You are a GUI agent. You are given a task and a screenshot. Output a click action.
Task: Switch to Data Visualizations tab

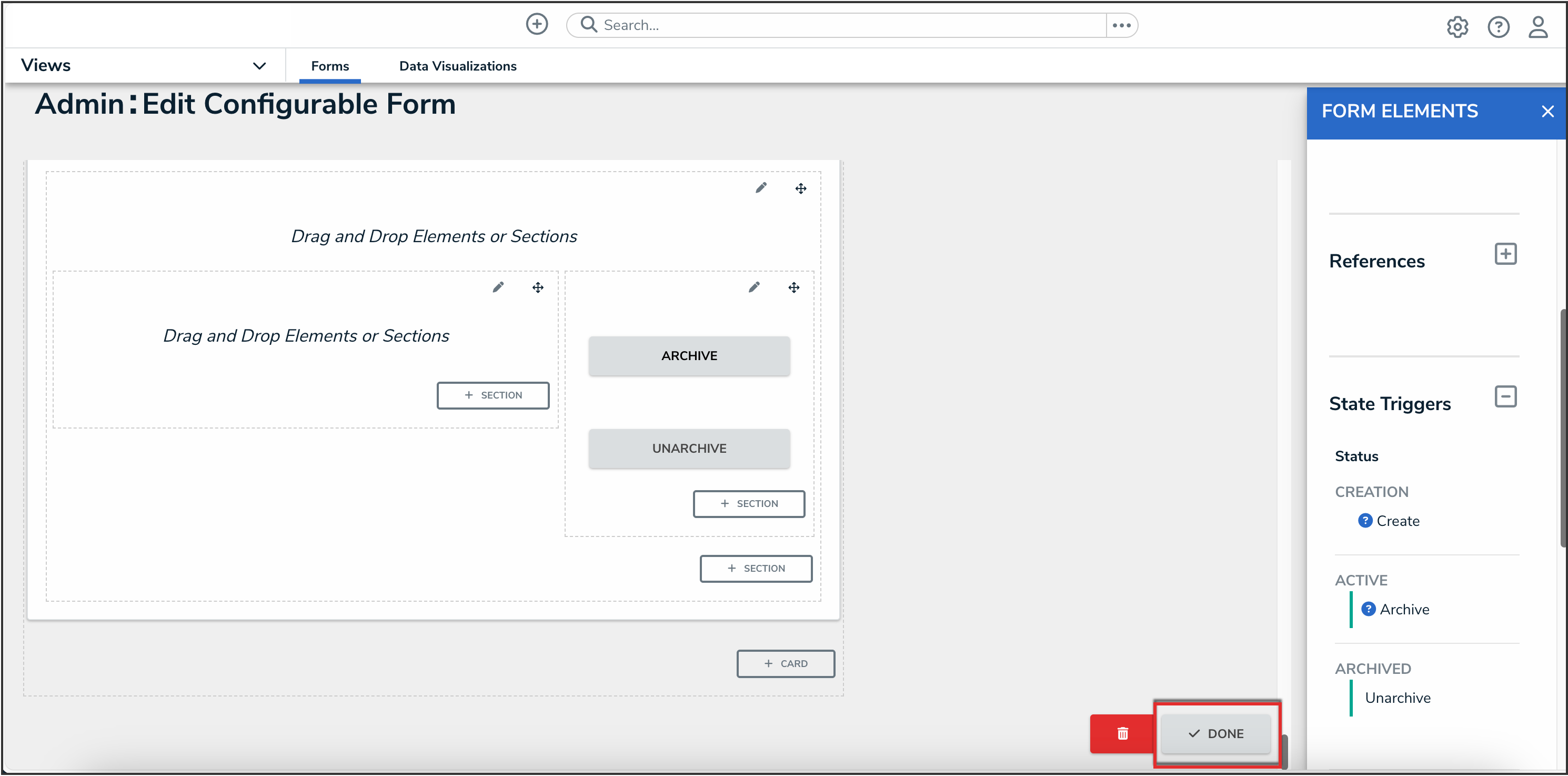point(457,66)
